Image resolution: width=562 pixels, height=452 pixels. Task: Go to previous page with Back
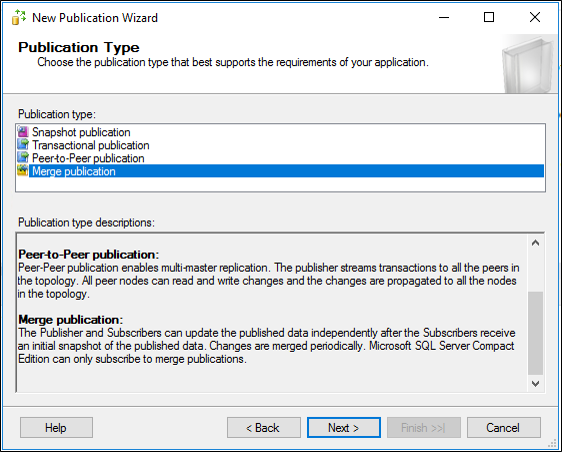tap(263, 428)
